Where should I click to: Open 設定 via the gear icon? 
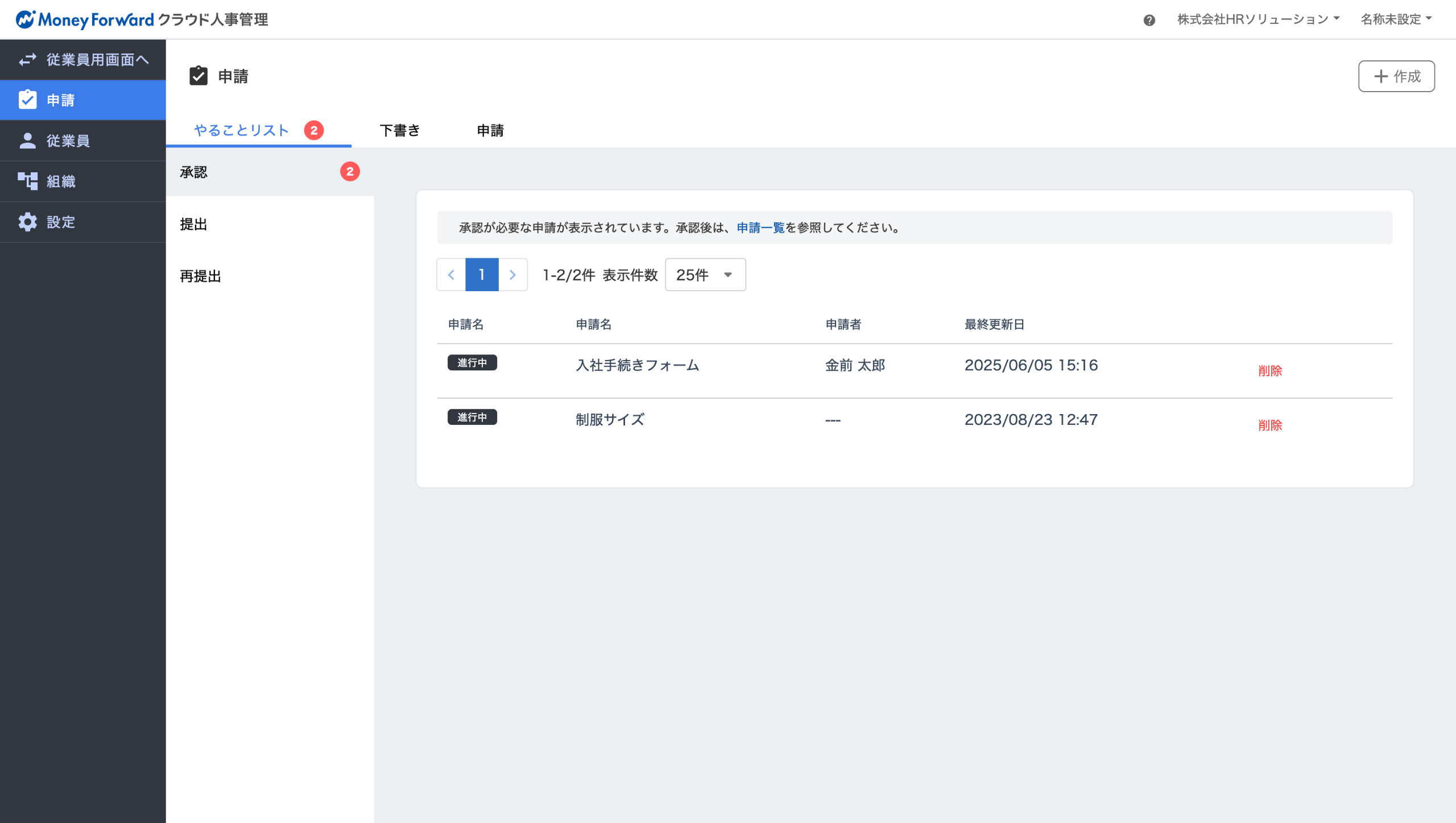[x=27, y=222]
